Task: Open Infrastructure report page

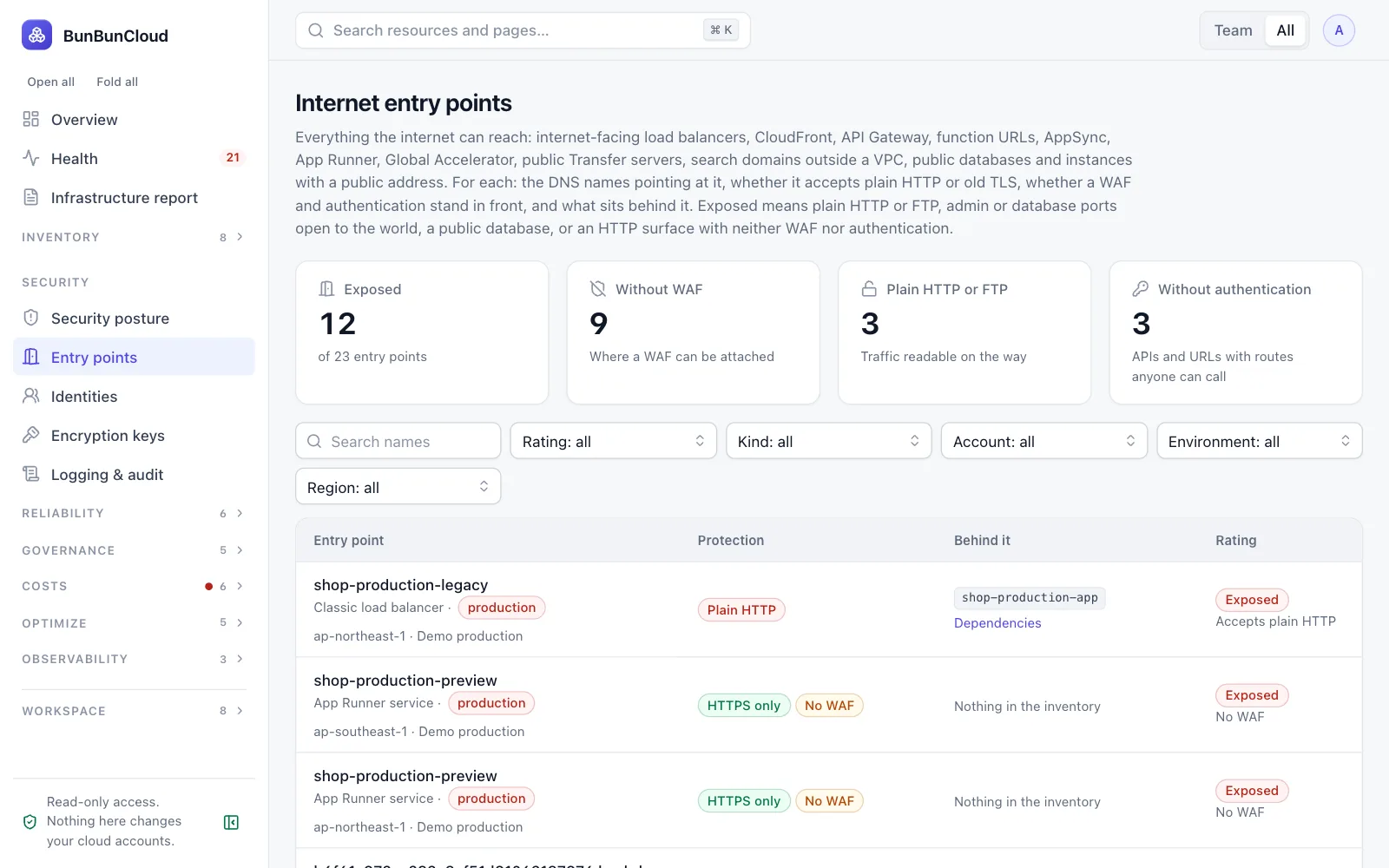Action: pyautogui.click(x=134, y=197)
